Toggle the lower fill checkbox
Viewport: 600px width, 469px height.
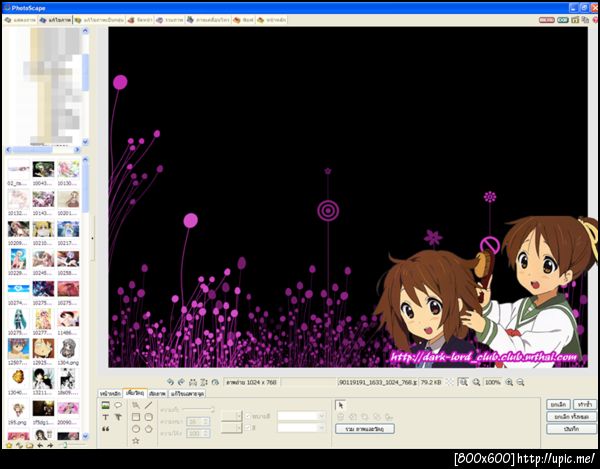pos(248,428)
